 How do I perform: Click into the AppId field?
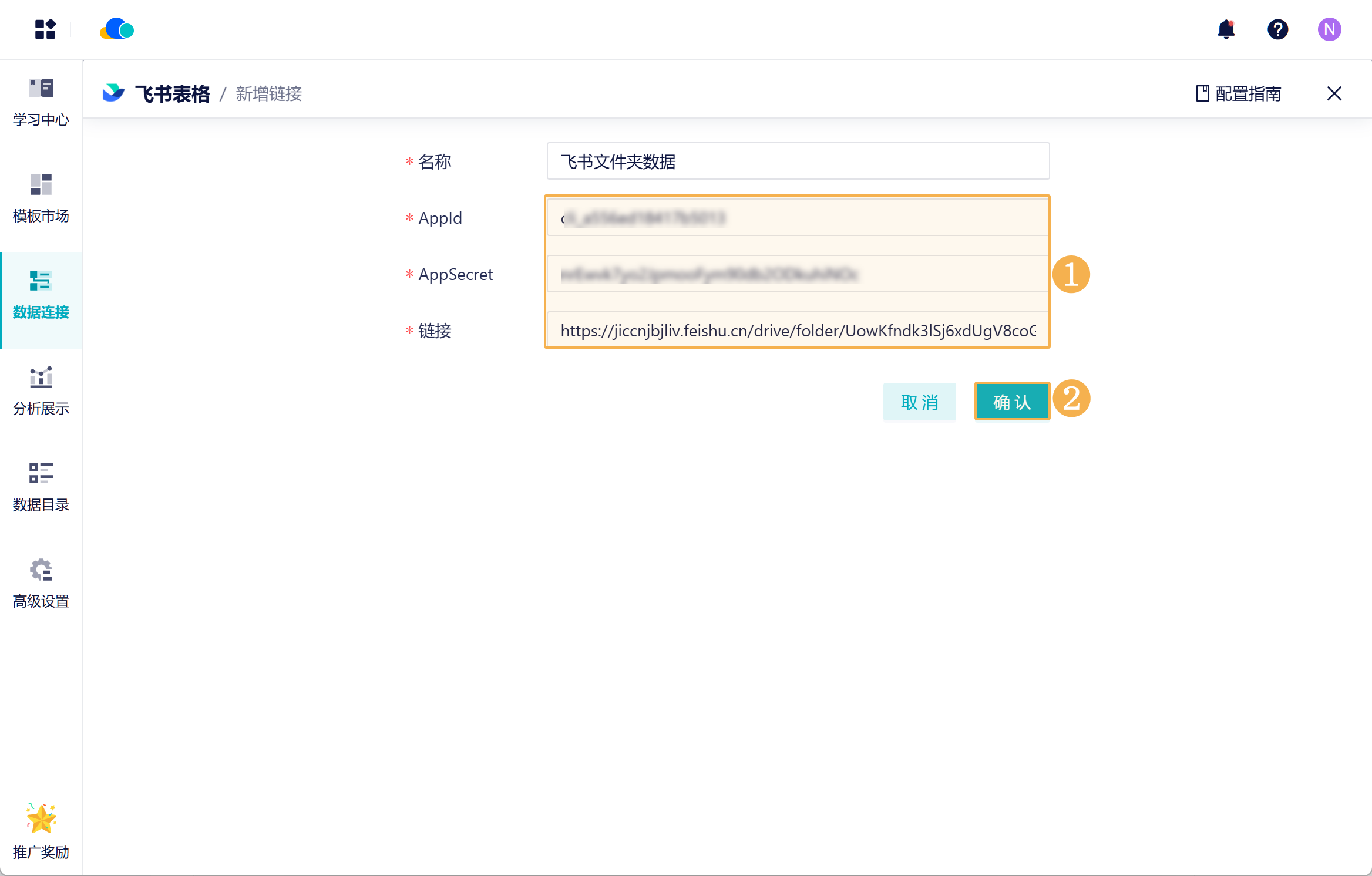coord(798,218)
